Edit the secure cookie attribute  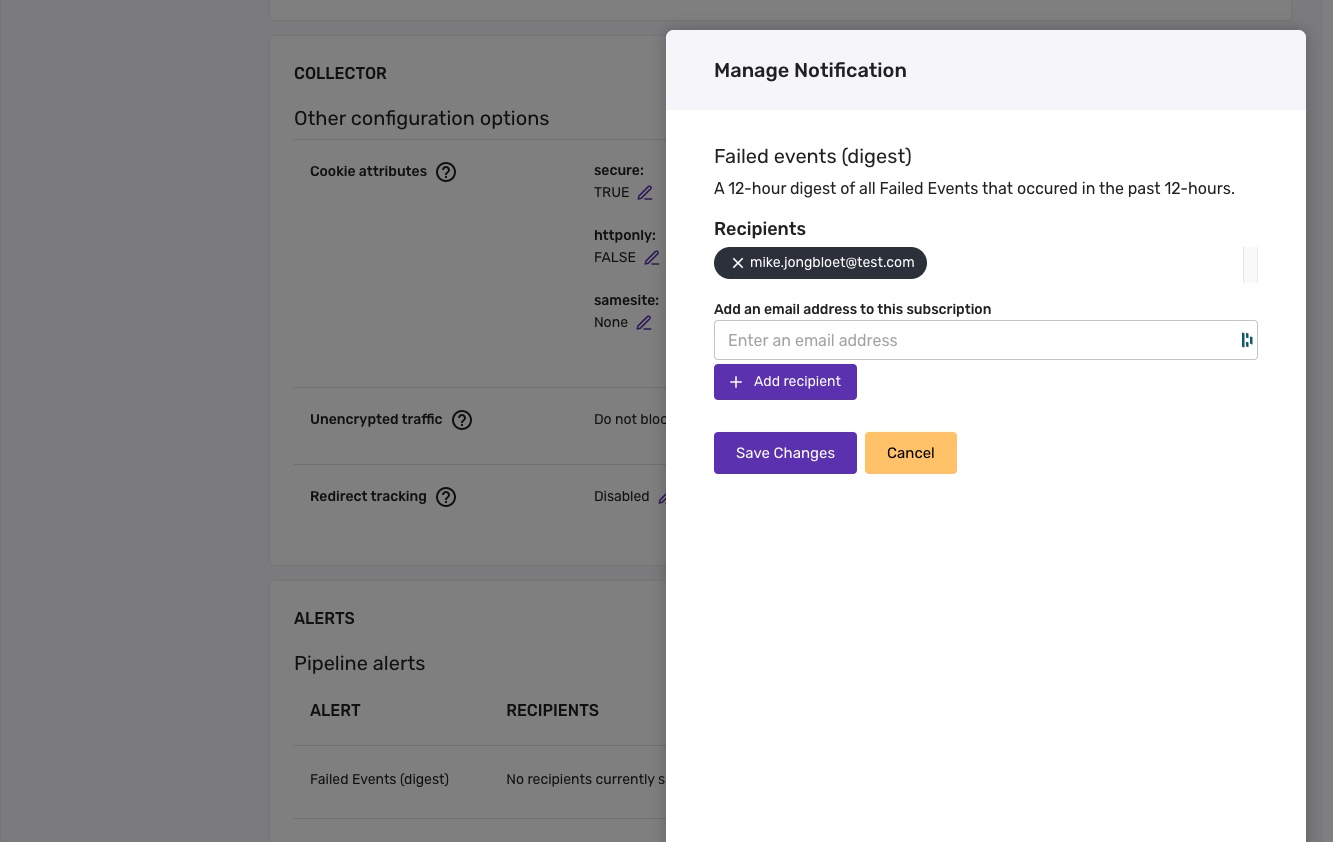tap(645, 193)
